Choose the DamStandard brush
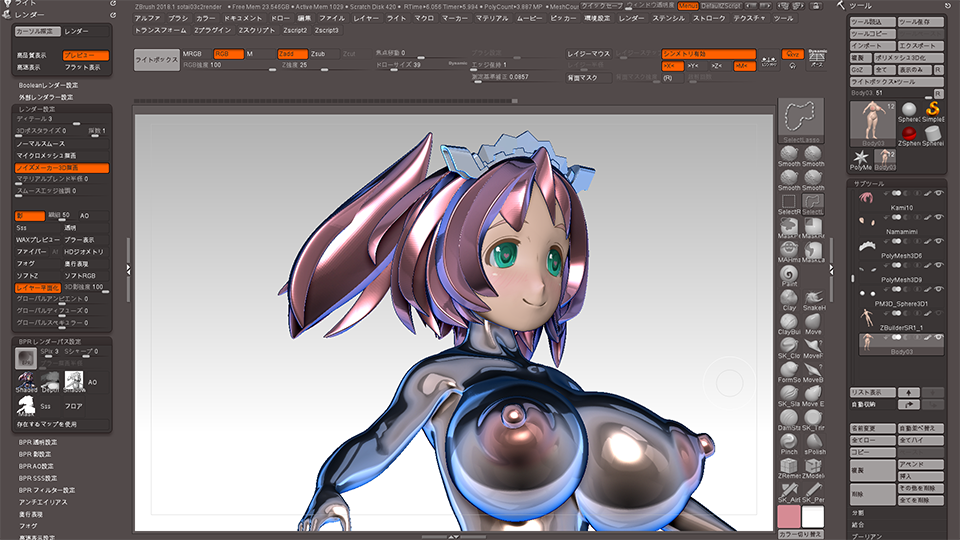960x540 pixels. (x=789, y=419)
